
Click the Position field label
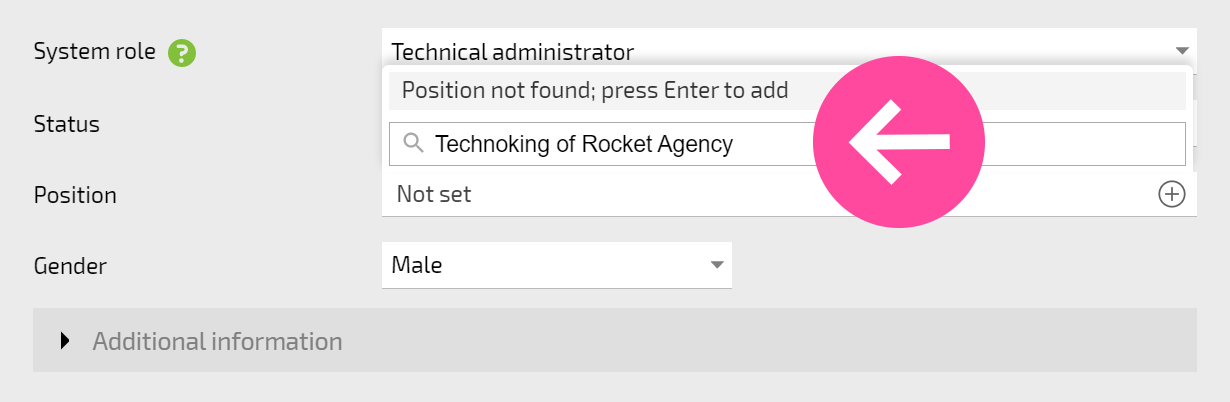75,195
